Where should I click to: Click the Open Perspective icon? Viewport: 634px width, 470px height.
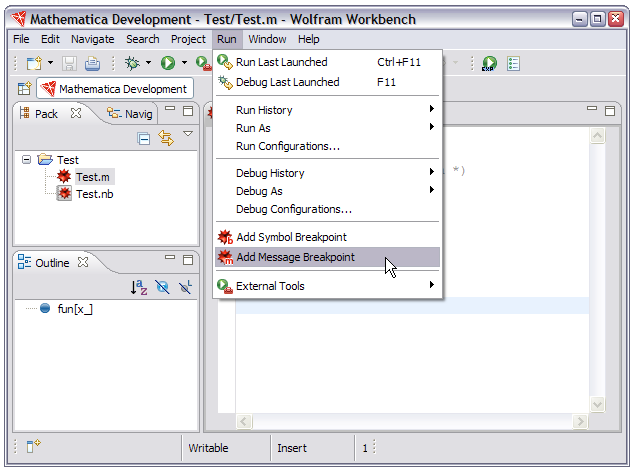[x=24, y=88]
